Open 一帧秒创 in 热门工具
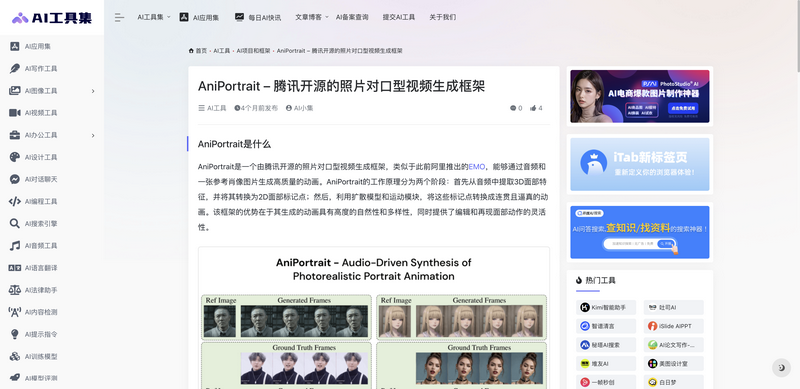The width and height of the screenshot is (800, 389). click(607, 382)
